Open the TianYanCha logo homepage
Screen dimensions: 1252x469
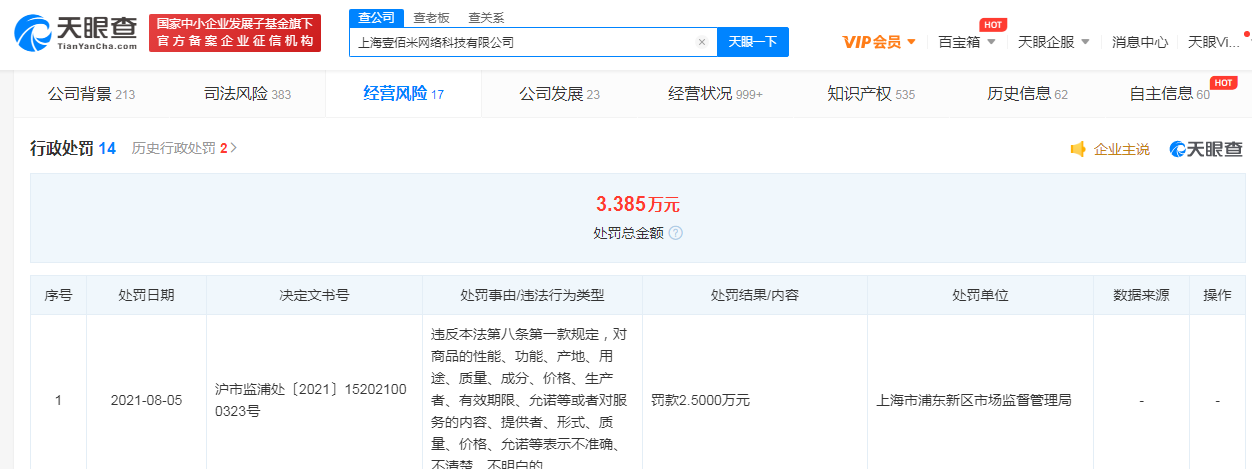pos(76,33)
